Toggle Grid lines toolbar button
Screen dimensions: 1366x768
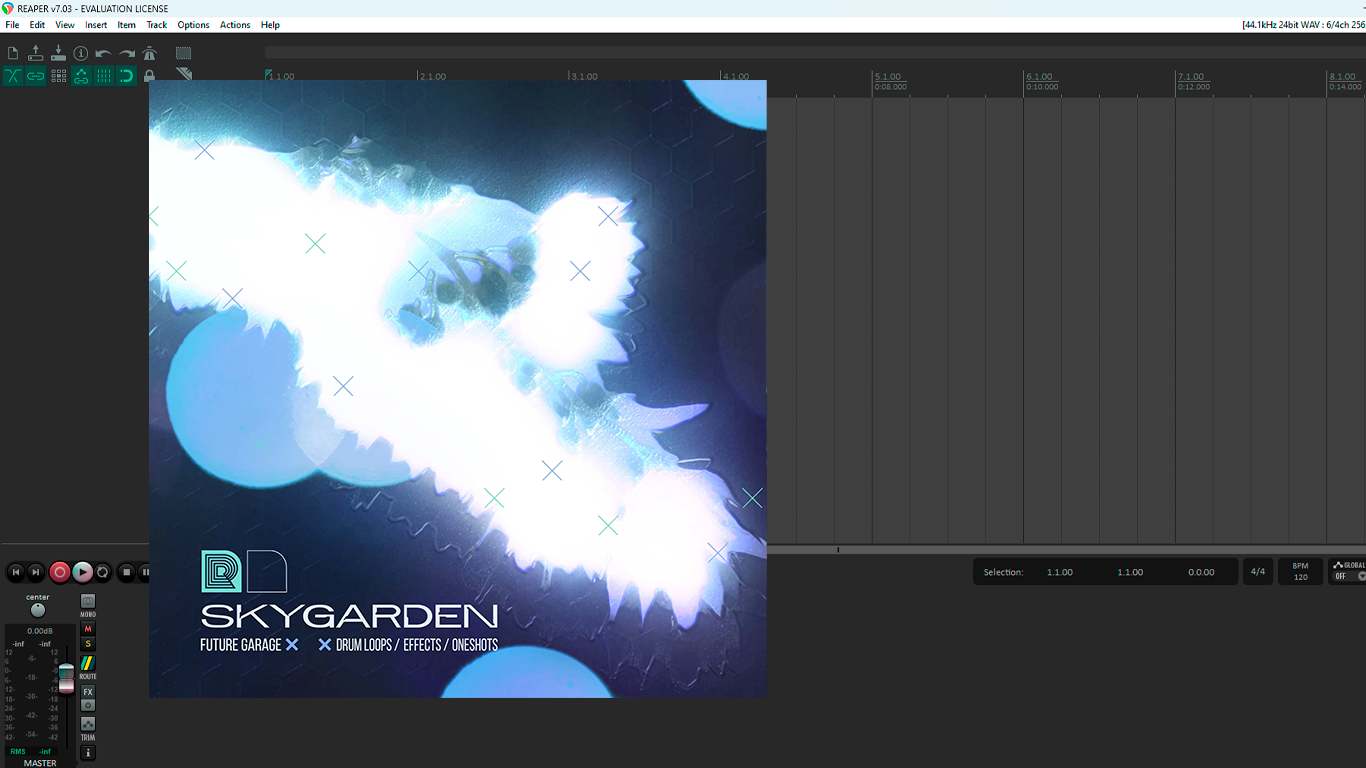click(x=104, y=76)
